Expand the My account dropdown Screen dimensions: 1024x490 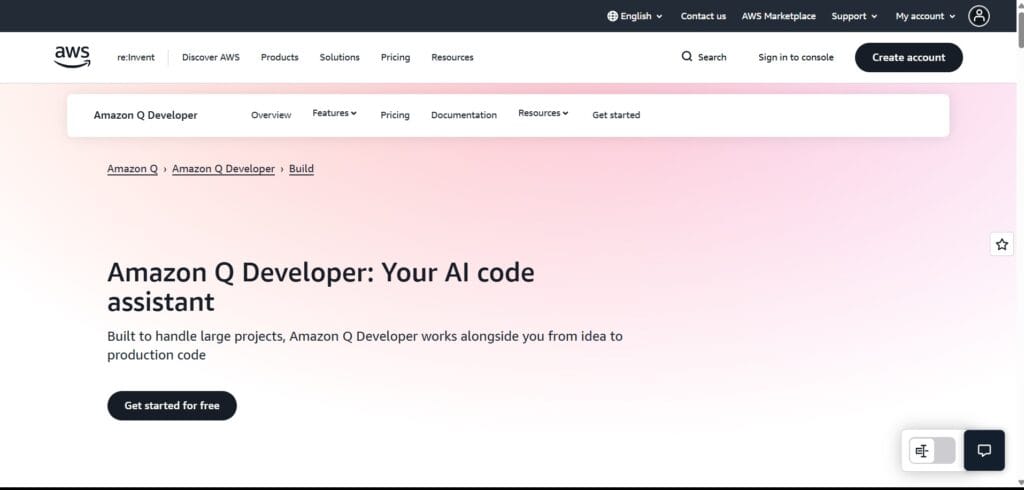(x=925, y=16)
